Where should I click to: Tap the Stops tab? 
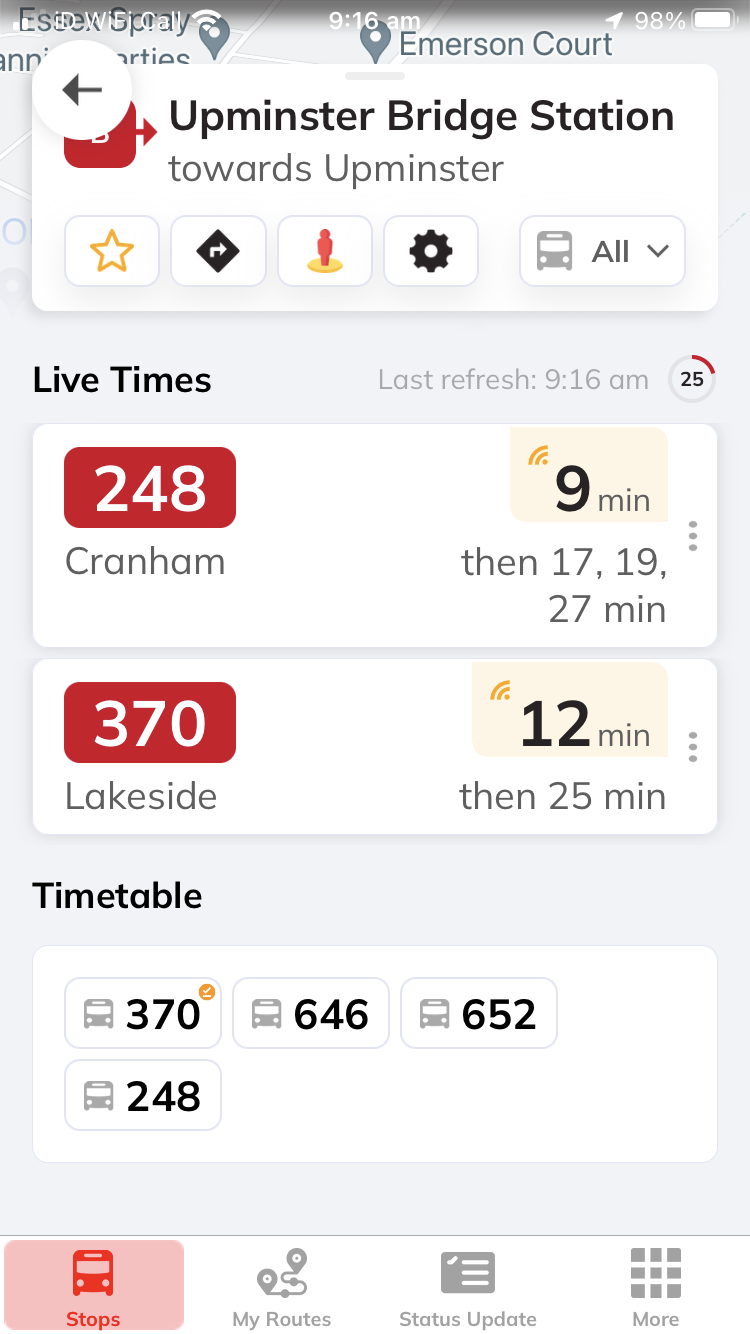click(x=94, y=1287)
